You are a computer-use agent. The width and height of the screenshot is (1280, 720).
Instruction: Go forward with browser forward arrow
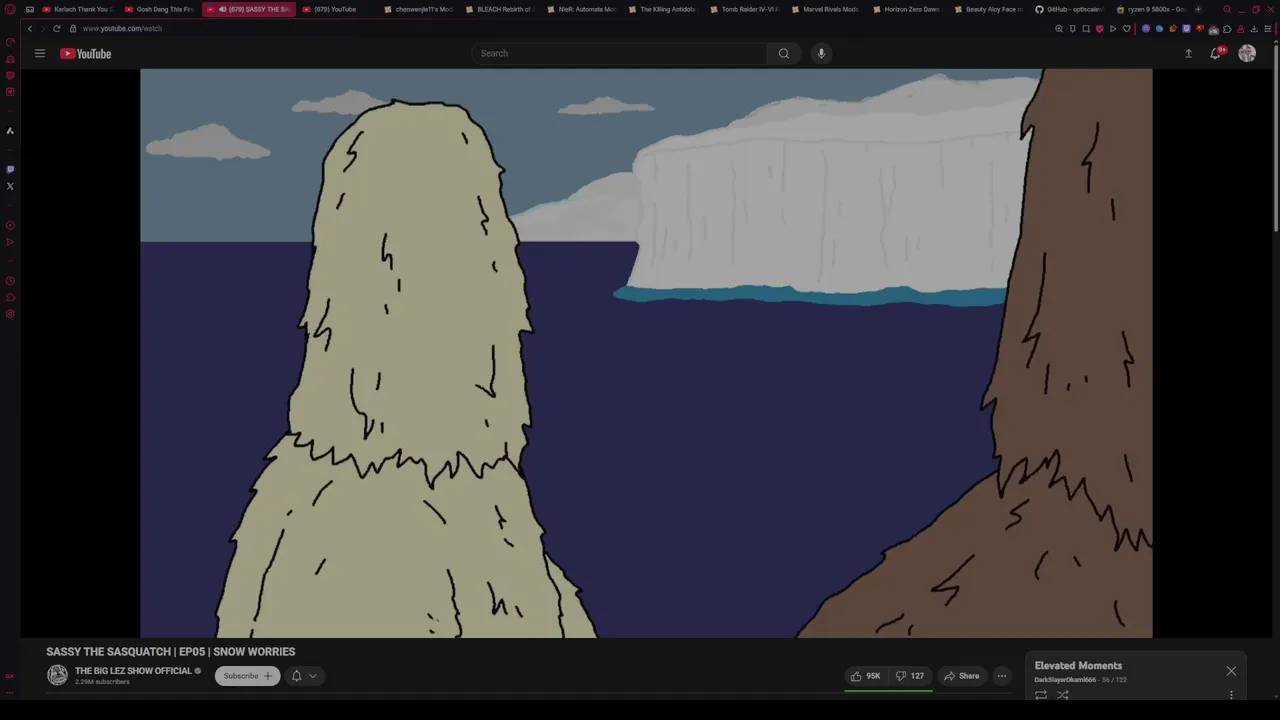click(42, 28)
